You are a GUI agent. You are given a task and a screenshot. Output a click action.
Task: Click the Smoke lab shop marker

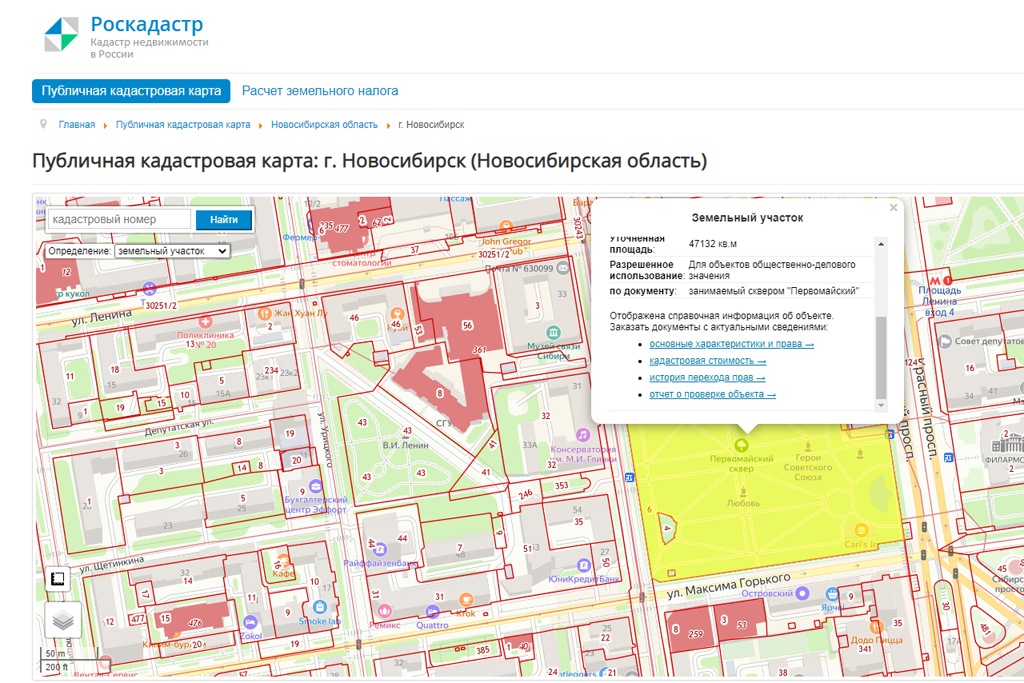pos(319,606)
